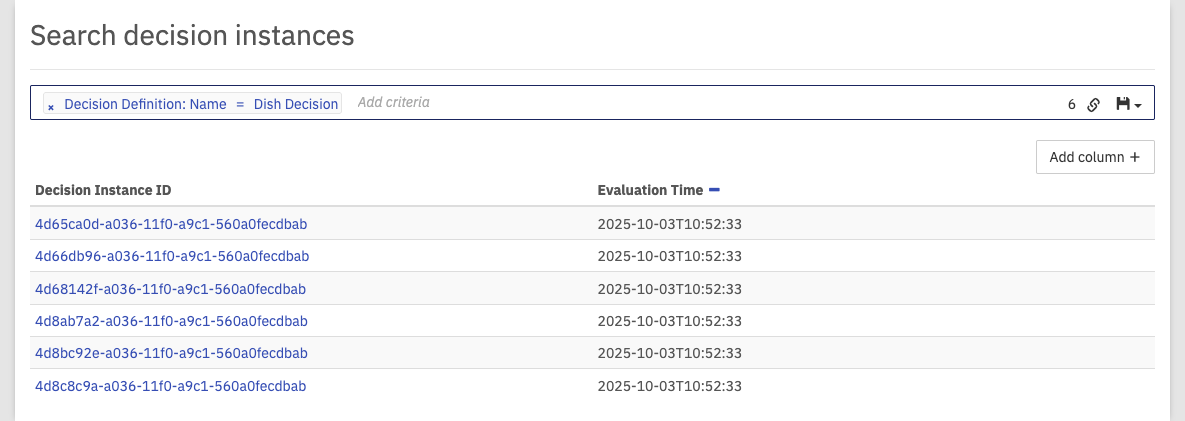Copy the search link via the chain icon
This screenshot has width=1185, height=421.
point(1094,104)
